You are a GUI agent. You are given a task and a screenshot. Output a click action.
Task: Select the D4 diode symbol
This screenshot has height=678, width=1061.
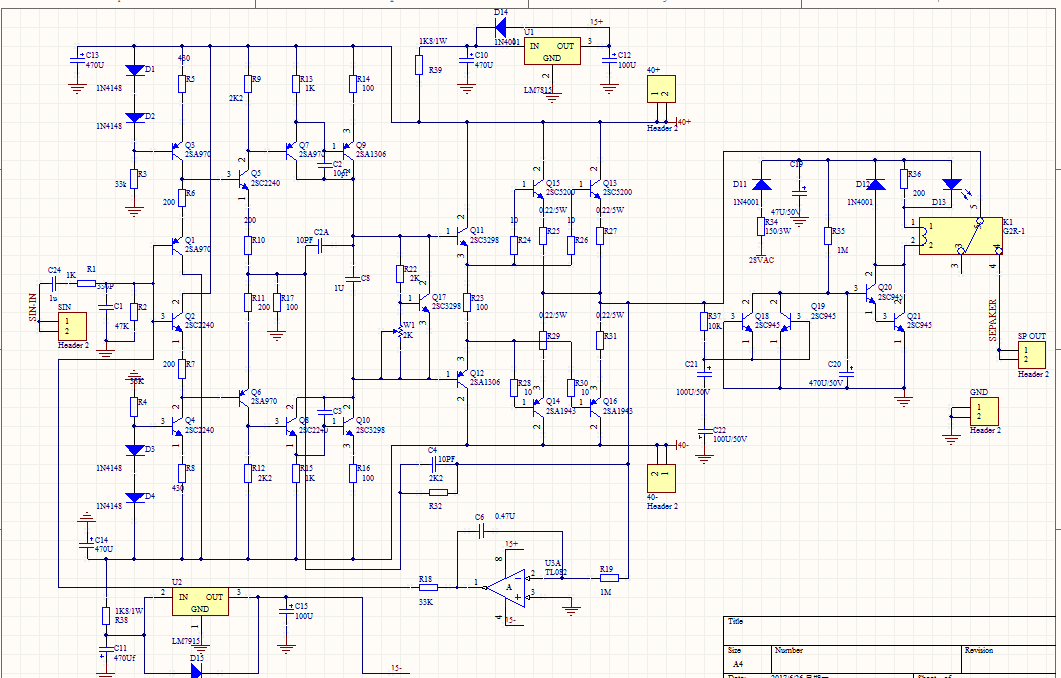click(135, 497)
